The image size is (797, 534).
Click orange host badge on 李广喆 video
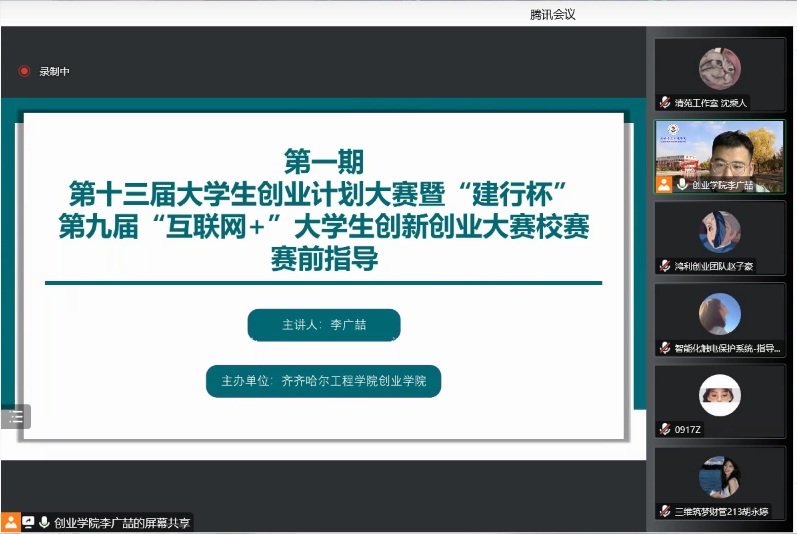664,184
